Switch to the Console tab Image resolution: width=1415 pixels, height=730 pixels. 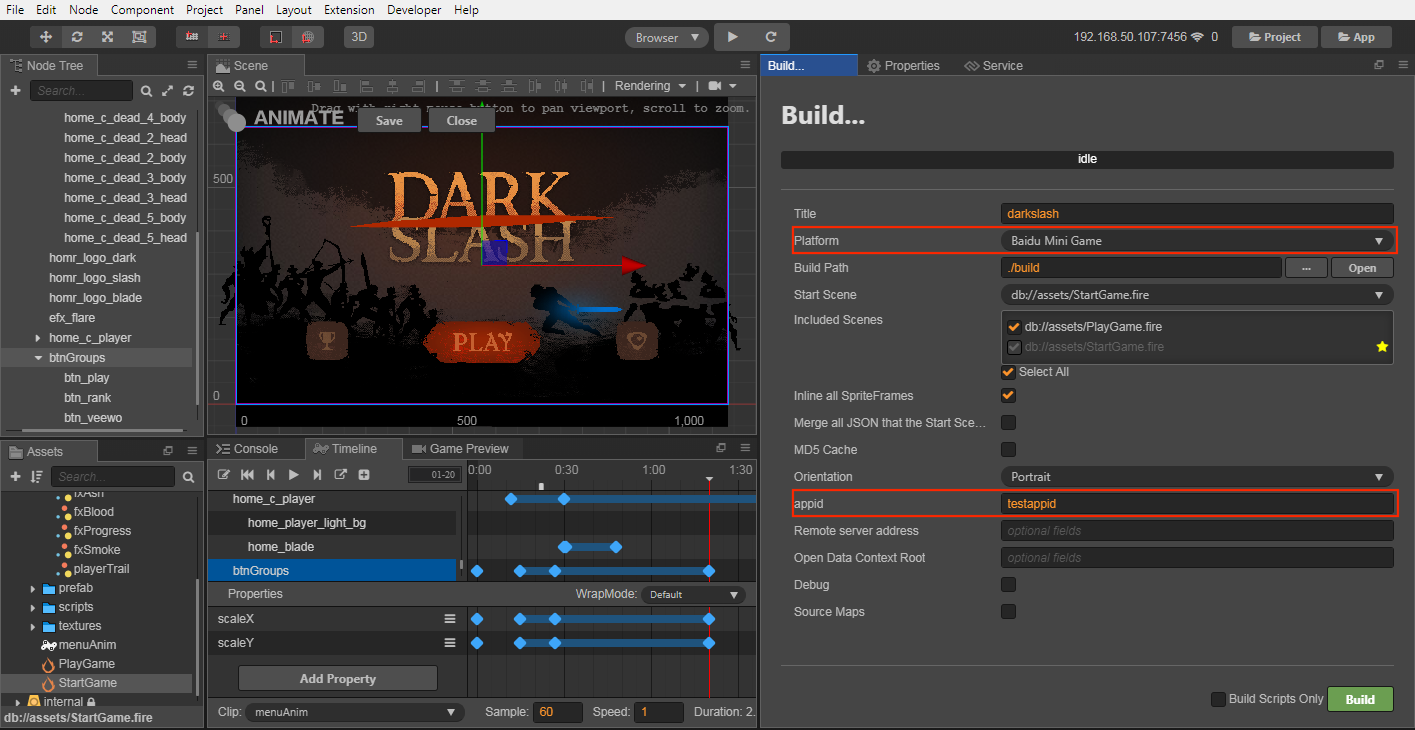click(x=247, y=449)
